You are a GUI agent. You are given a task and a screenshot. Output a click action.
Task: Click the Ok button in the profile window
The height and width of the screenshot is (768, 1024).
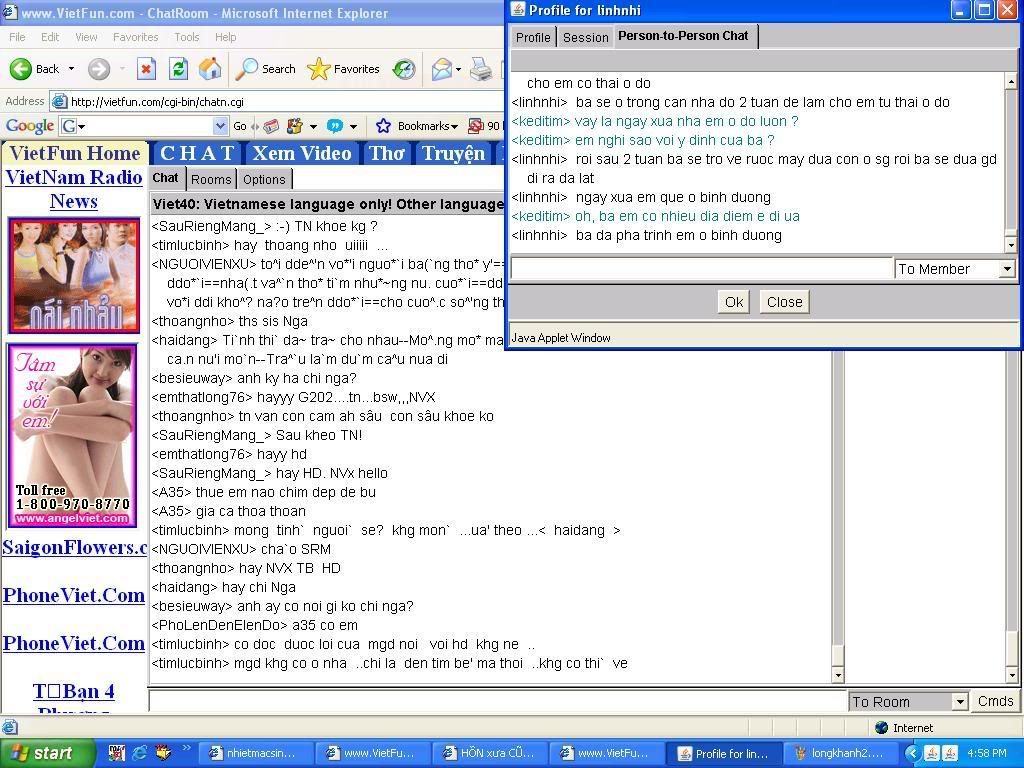pyautogui.click(x=734, y=302)
